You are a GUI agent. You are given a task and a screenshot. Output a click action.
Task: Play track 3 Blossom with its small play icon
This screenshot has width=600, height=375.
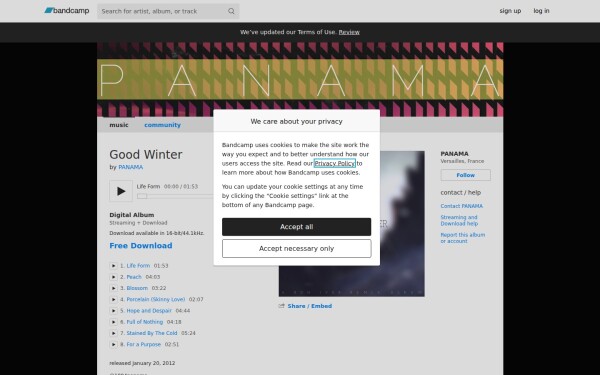click(x=113, y=288)
